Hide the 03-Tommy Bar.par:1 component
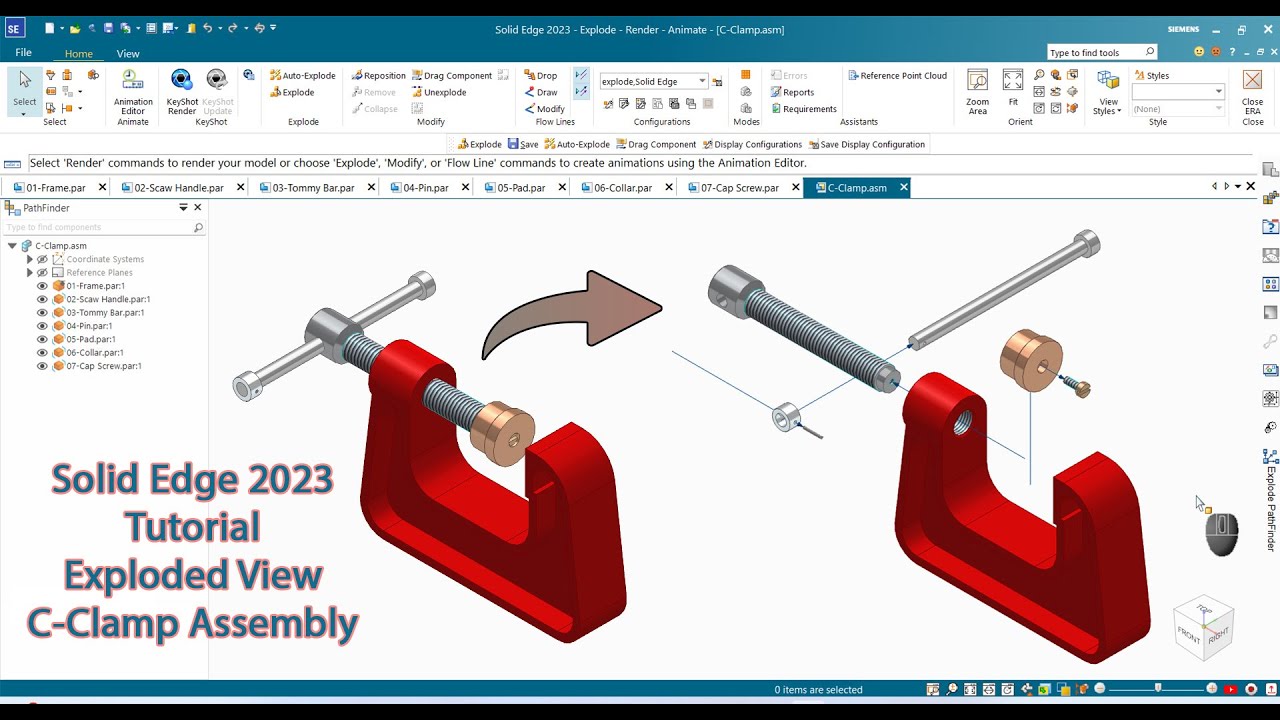1280x720 pixels. (x=42, y=313)
